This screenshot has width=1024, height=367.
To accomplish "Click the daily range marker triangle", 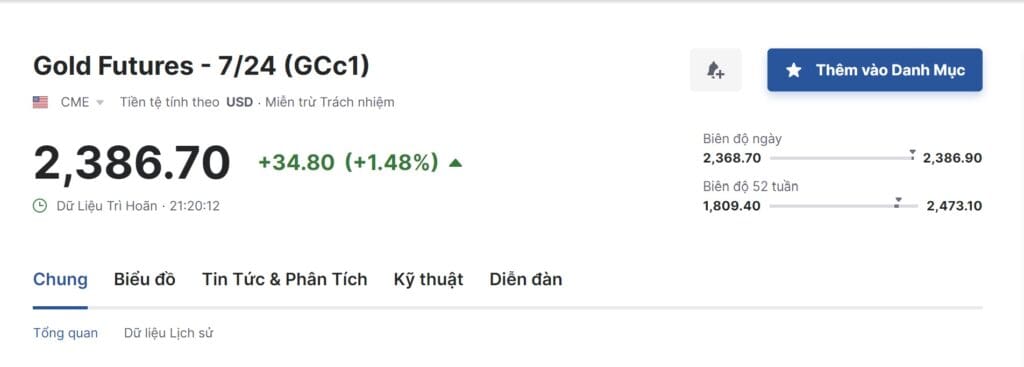I will (x=912, y=152).
